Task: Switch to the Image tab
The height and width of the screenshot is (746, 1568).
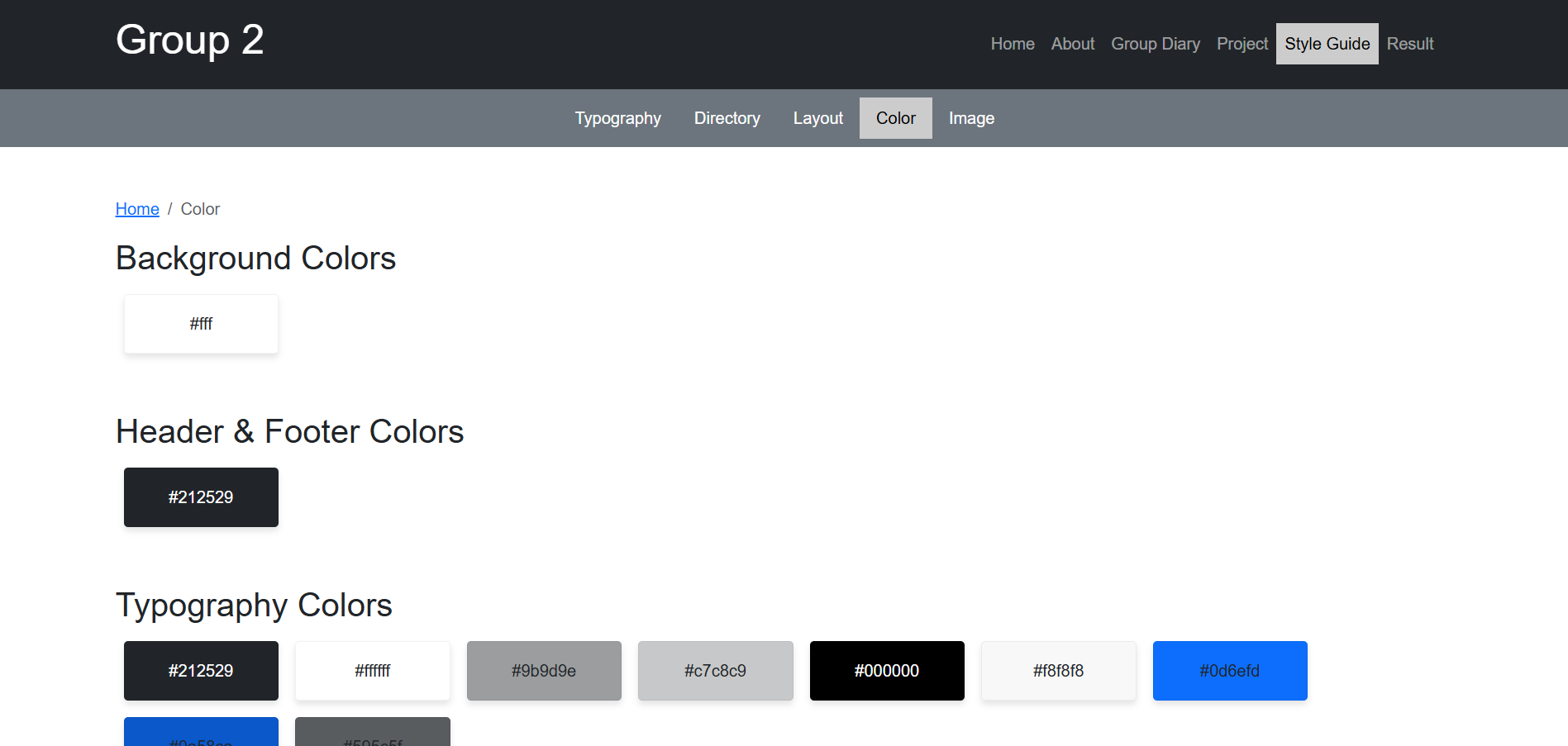Action: [971, 118]
